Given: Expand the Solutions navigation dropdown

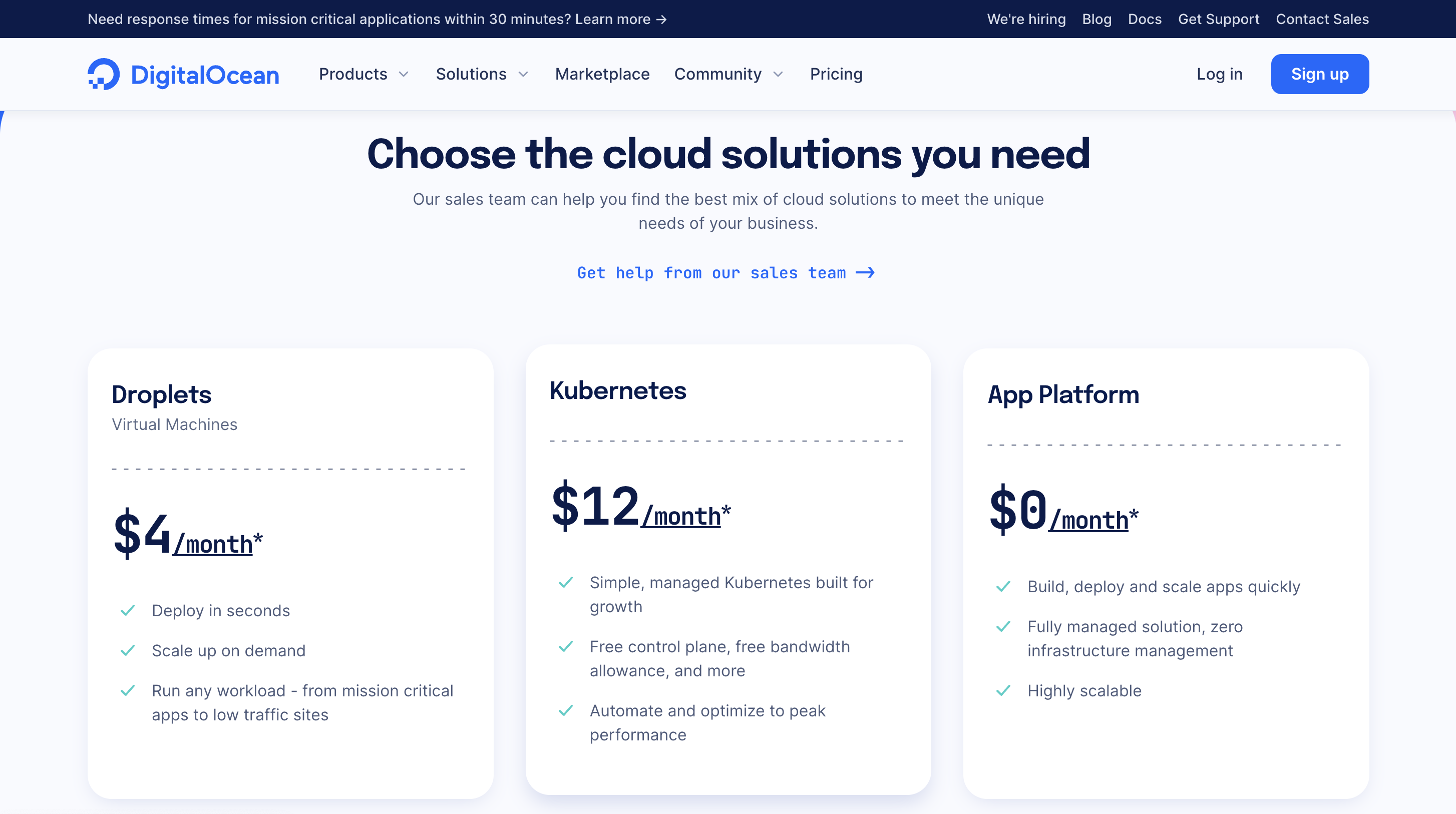Looking at the screenshot, I should (x=485, y=74).
